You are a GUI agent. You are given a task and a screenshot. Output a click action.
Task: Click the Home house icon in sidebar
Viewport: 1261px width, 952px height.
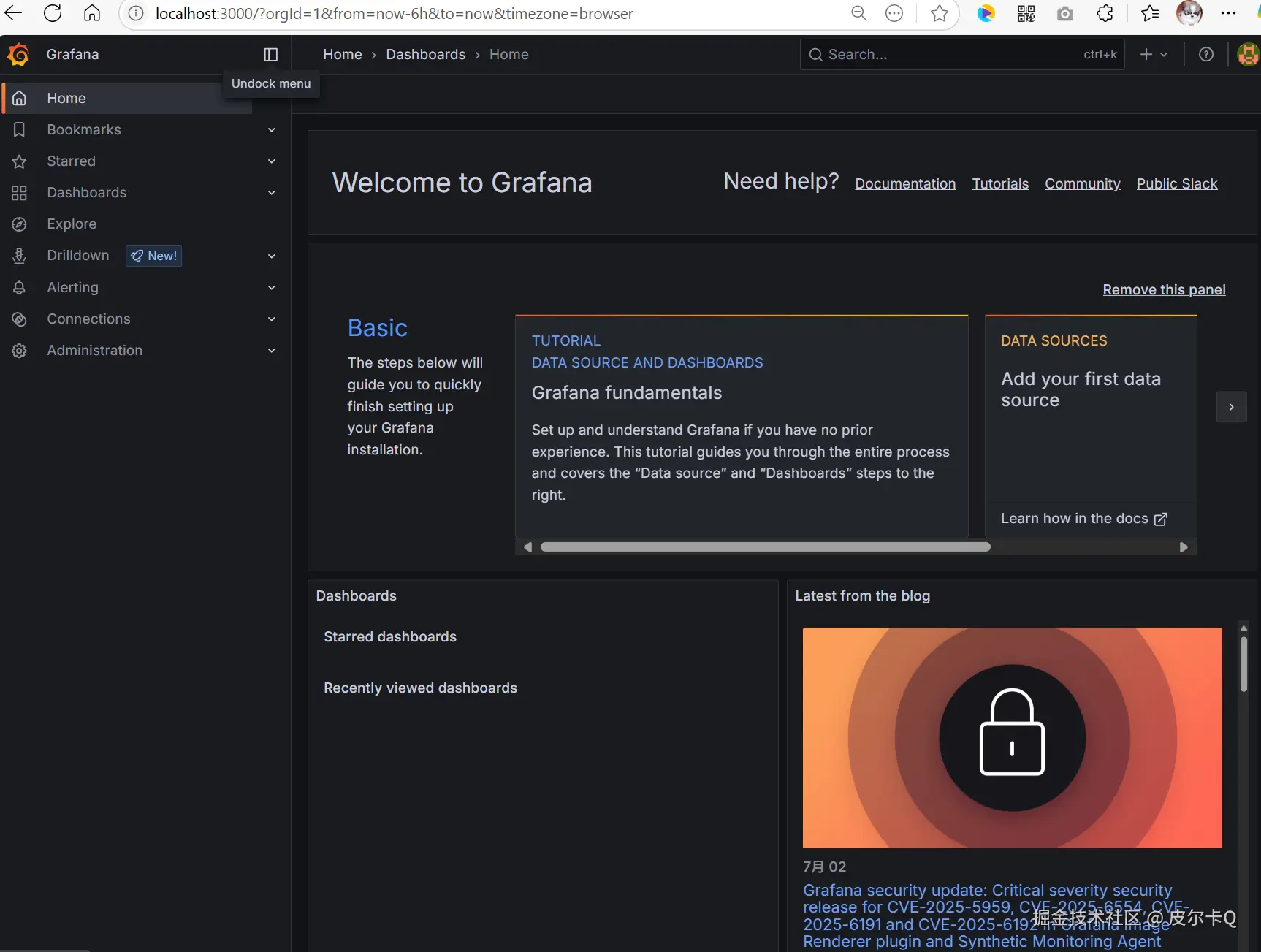tap(20, 98)
